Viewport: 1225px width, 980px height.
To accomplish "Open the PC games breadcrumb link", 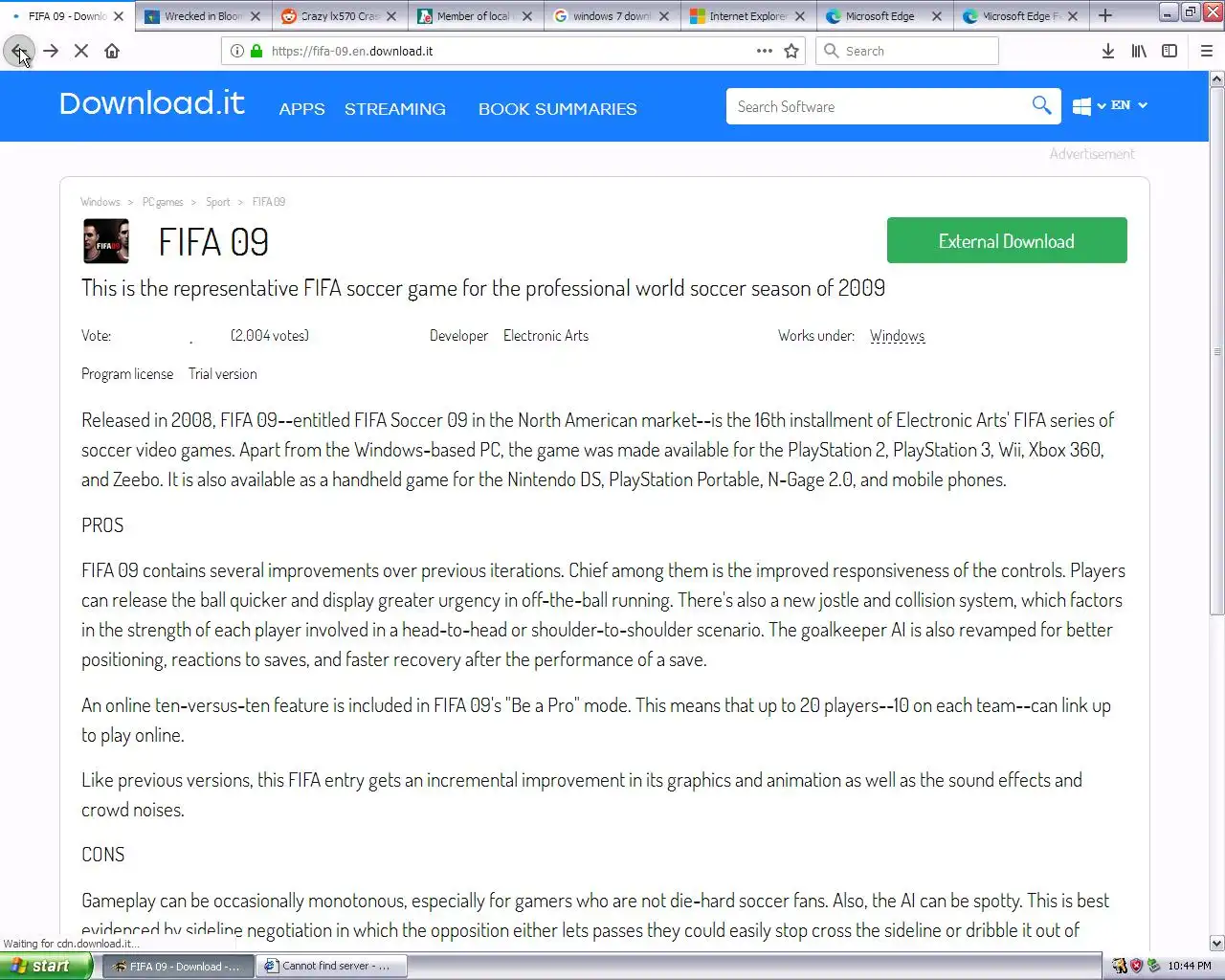I will tap(163, 202).
